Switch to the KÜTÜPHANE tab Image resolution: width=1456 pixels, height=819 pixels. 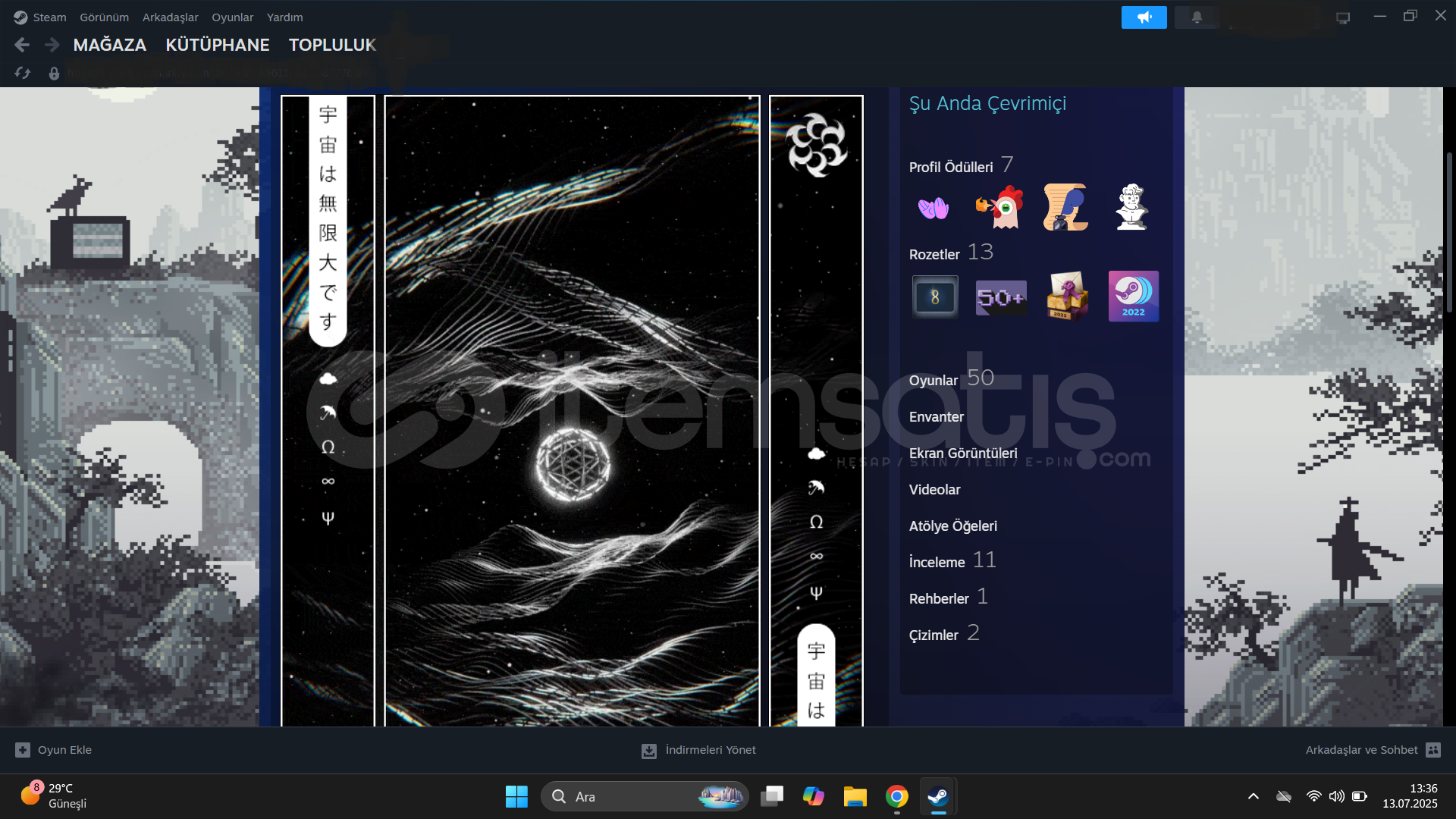pyautogui.click(x=218, y=45)
